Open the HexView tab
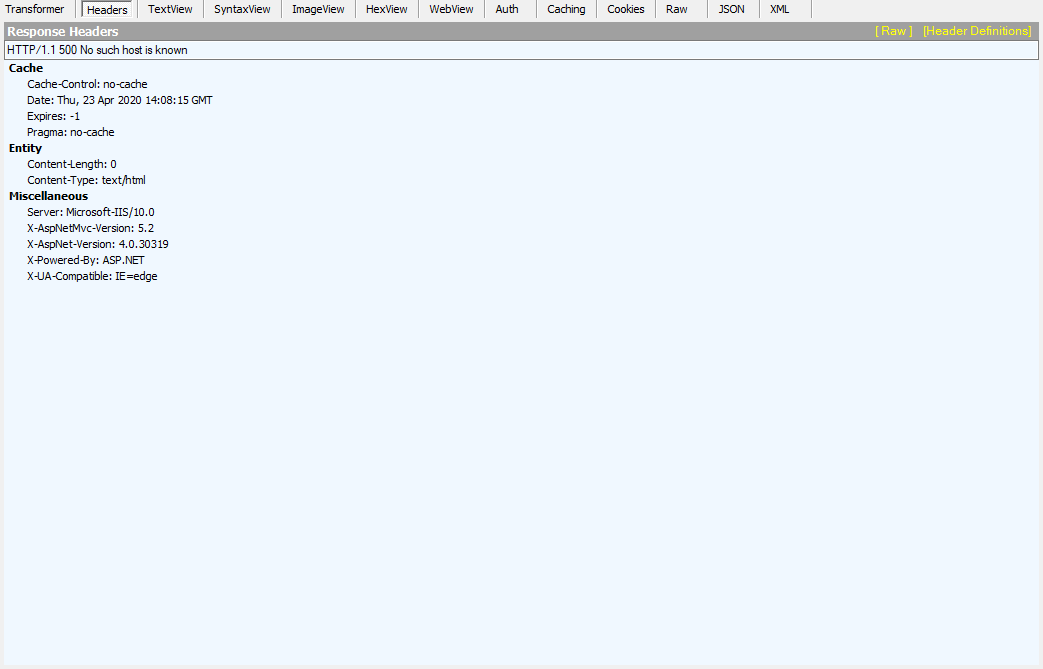Viewport: 1043px width, 669px height. (386, 9)
